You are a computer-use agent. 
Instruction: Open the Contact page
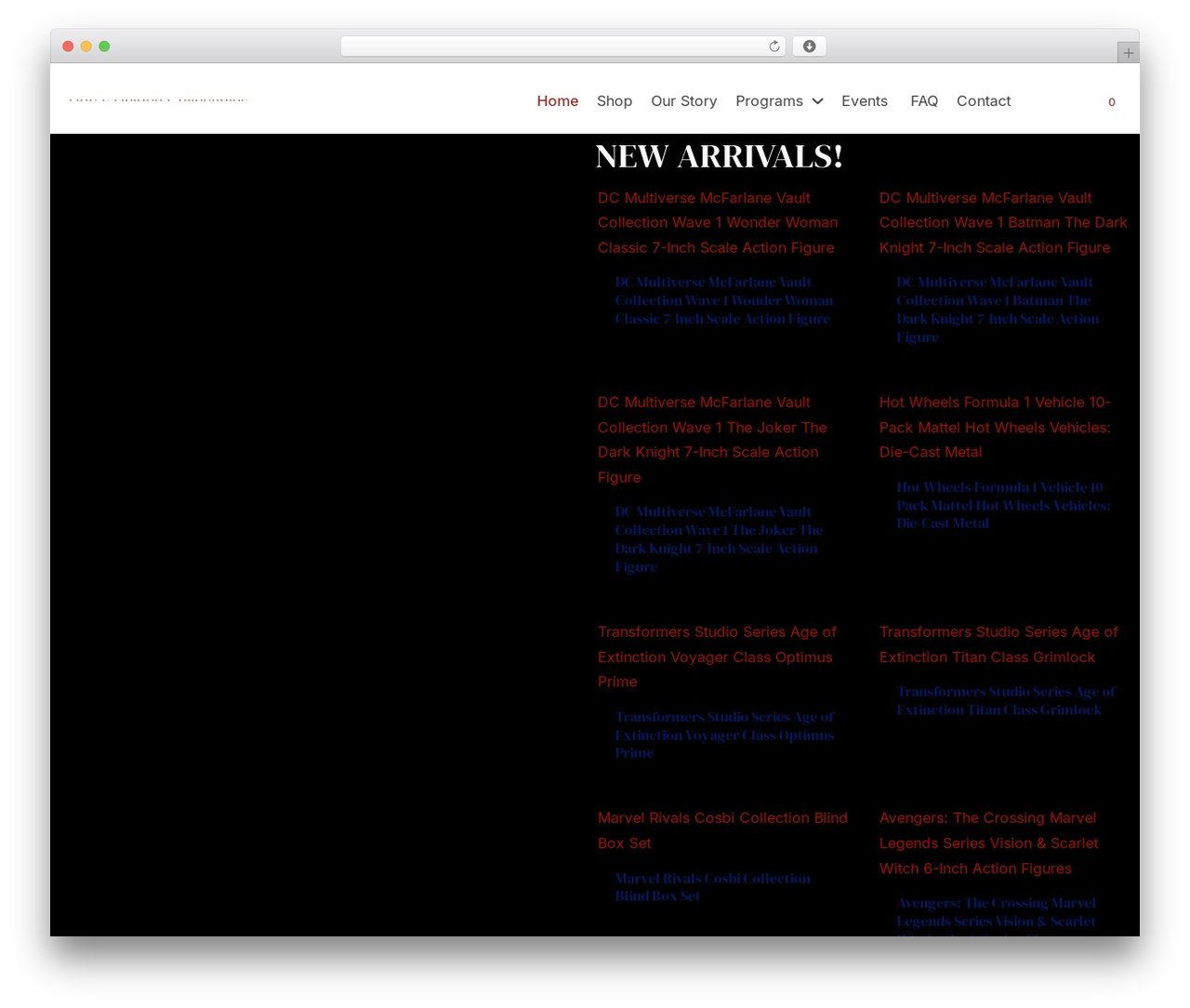[984, 101]
